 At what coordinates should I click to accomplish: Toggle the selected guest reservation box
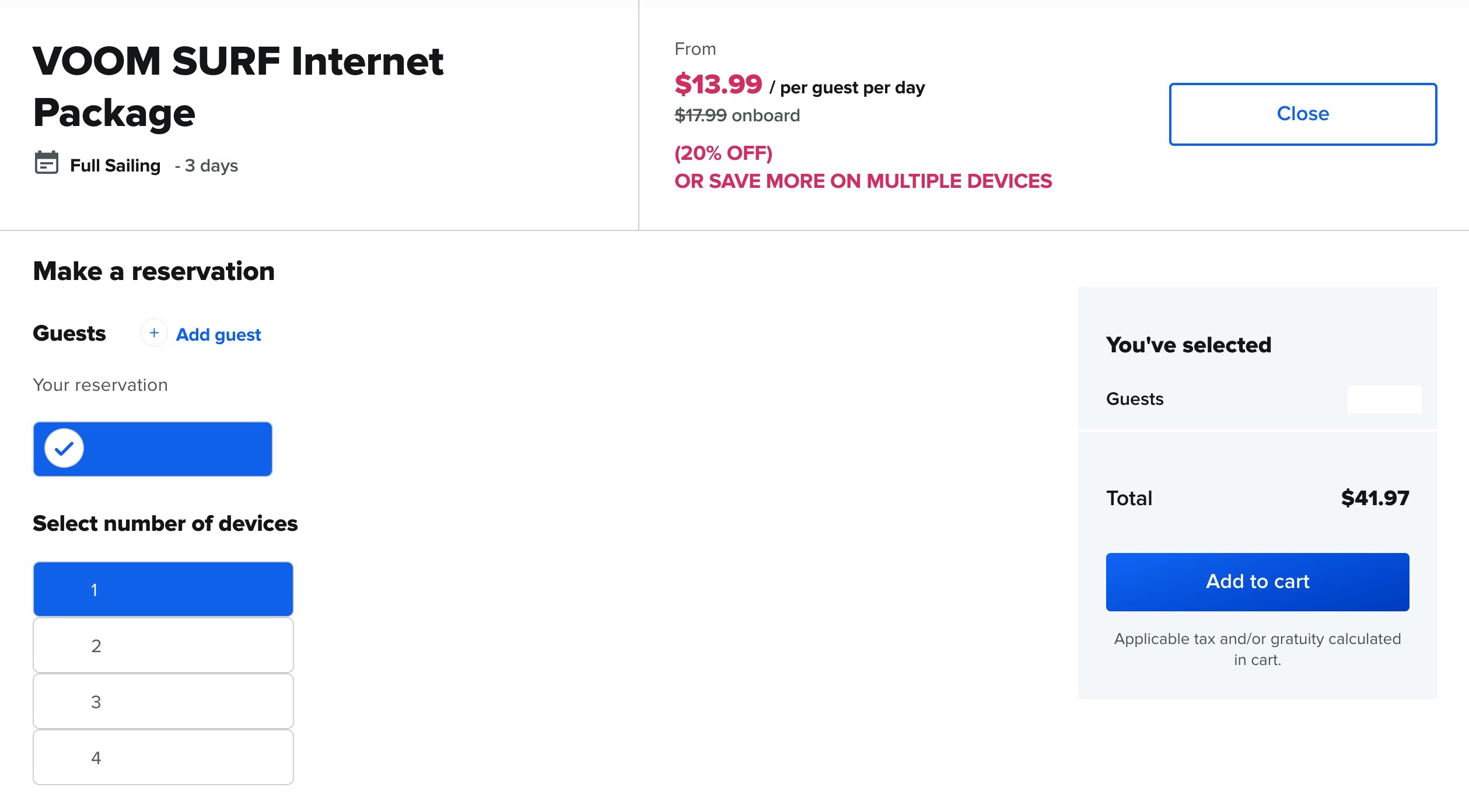coord(153,449)
